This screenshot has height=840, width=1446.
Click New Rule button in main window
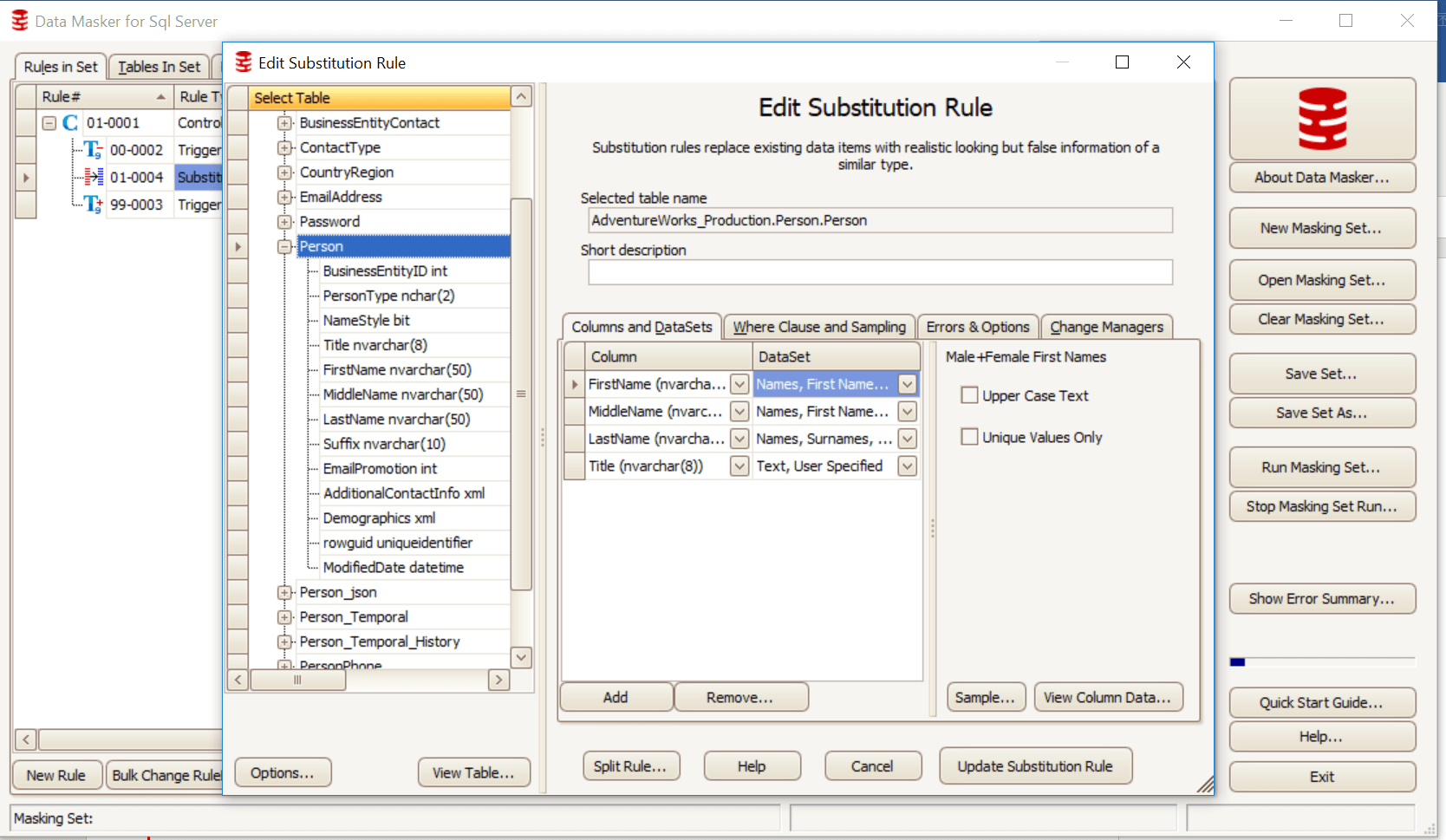[56, 775]
